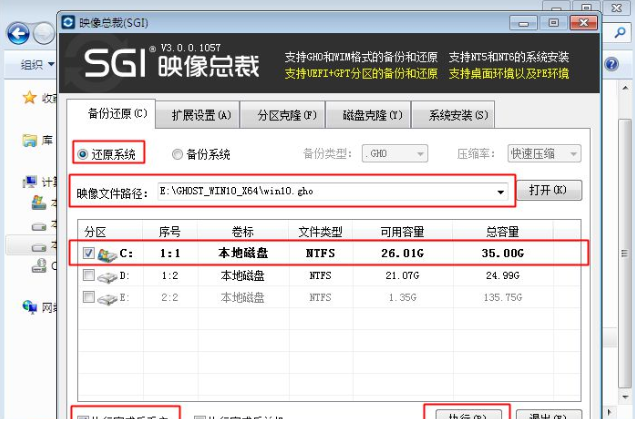Toggle the checkbox for partition C:
635x425 pixels.
point(90,254)
